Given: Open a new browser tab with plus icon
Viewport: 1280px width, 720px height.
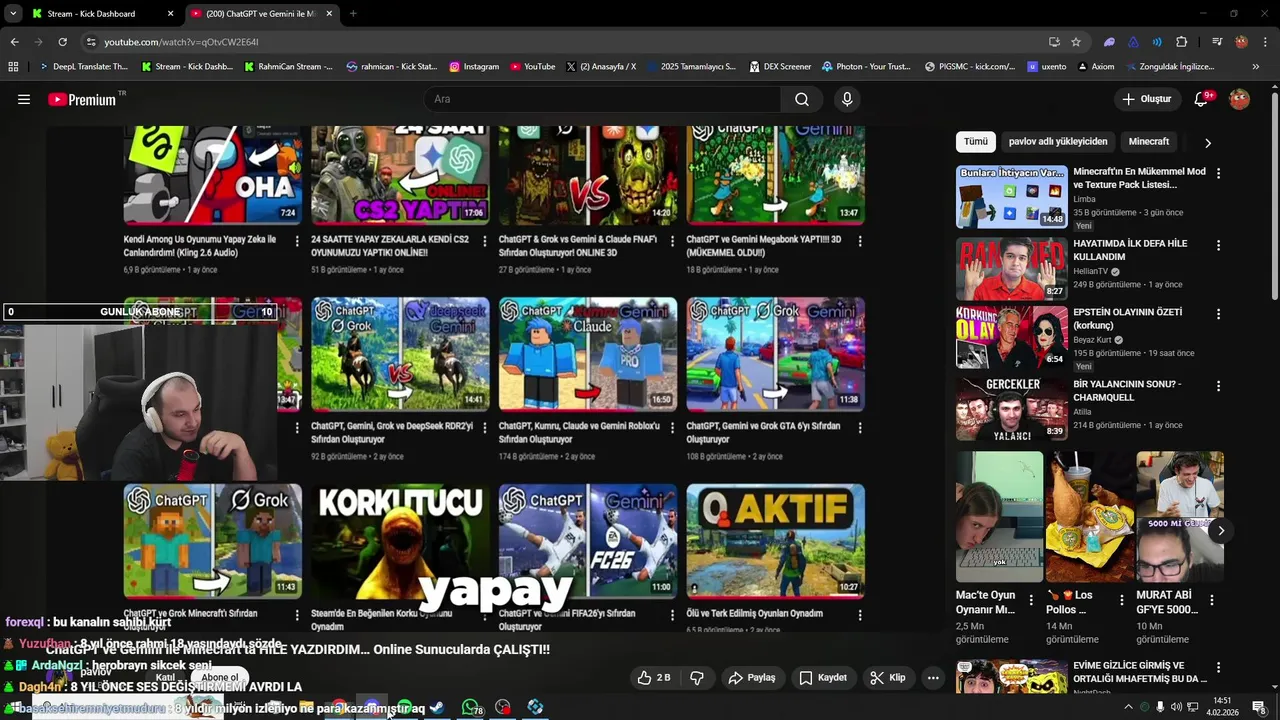Looking at the screenshot, I should (x=352, y=14).
